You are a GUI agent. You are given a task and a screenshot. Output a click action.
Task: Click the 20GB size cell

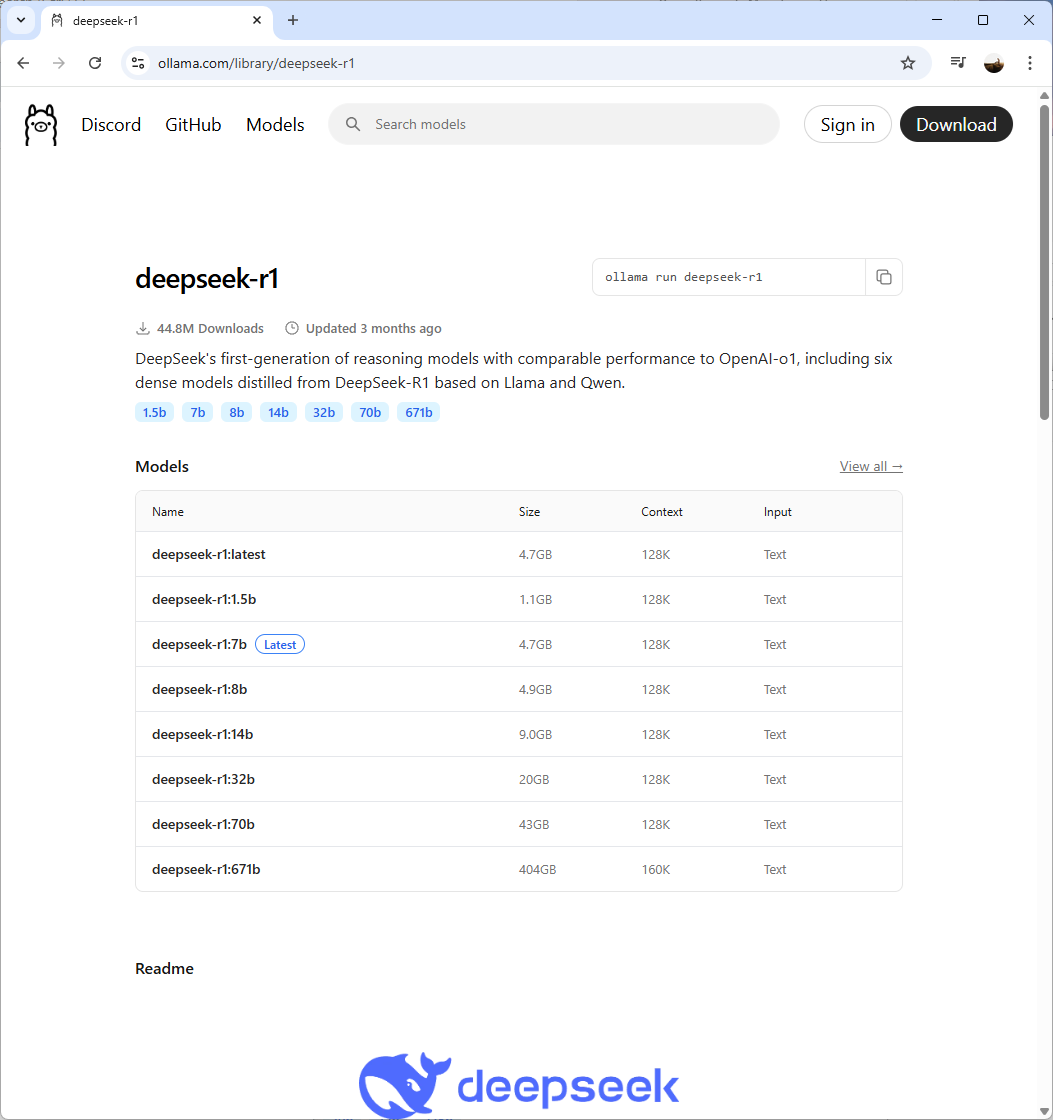coord(534,779)
